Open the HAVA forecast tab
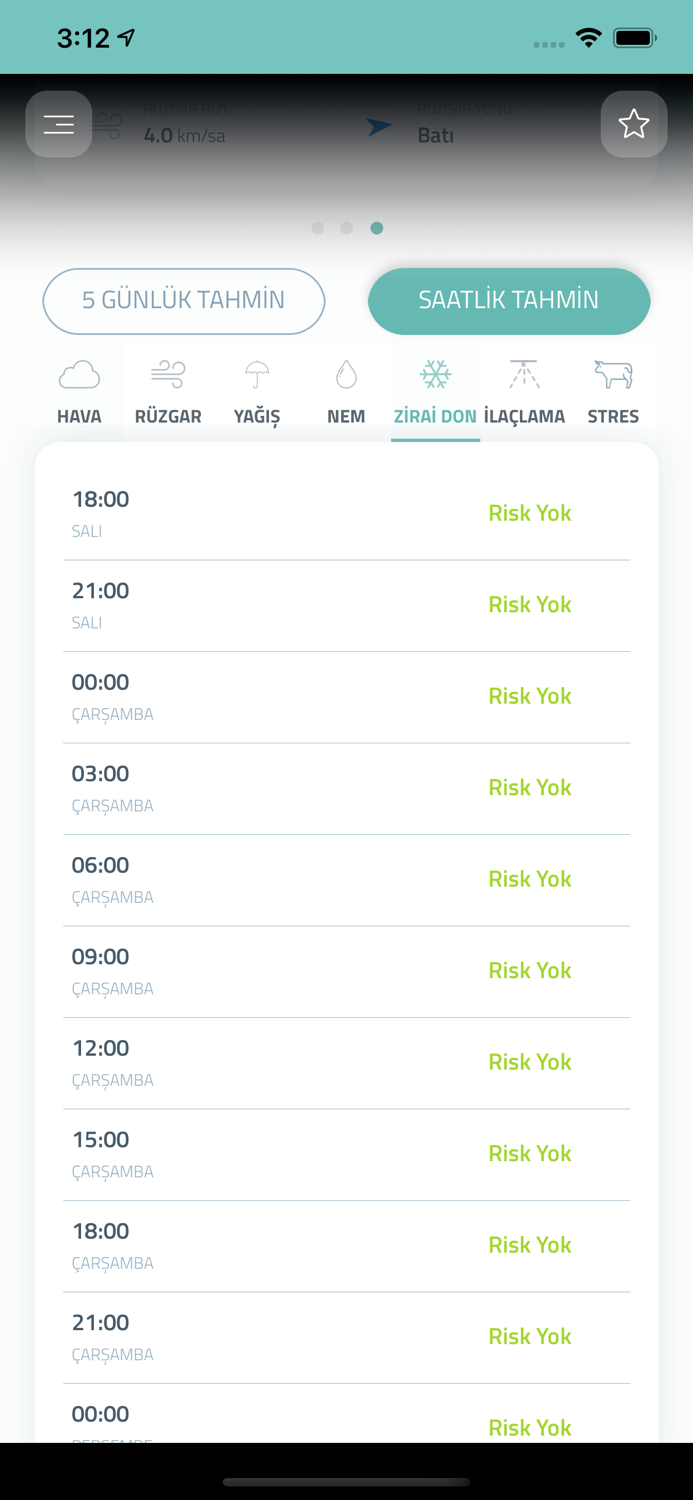Viewport: 693px width, 1500px height. (x=79, y=390)
